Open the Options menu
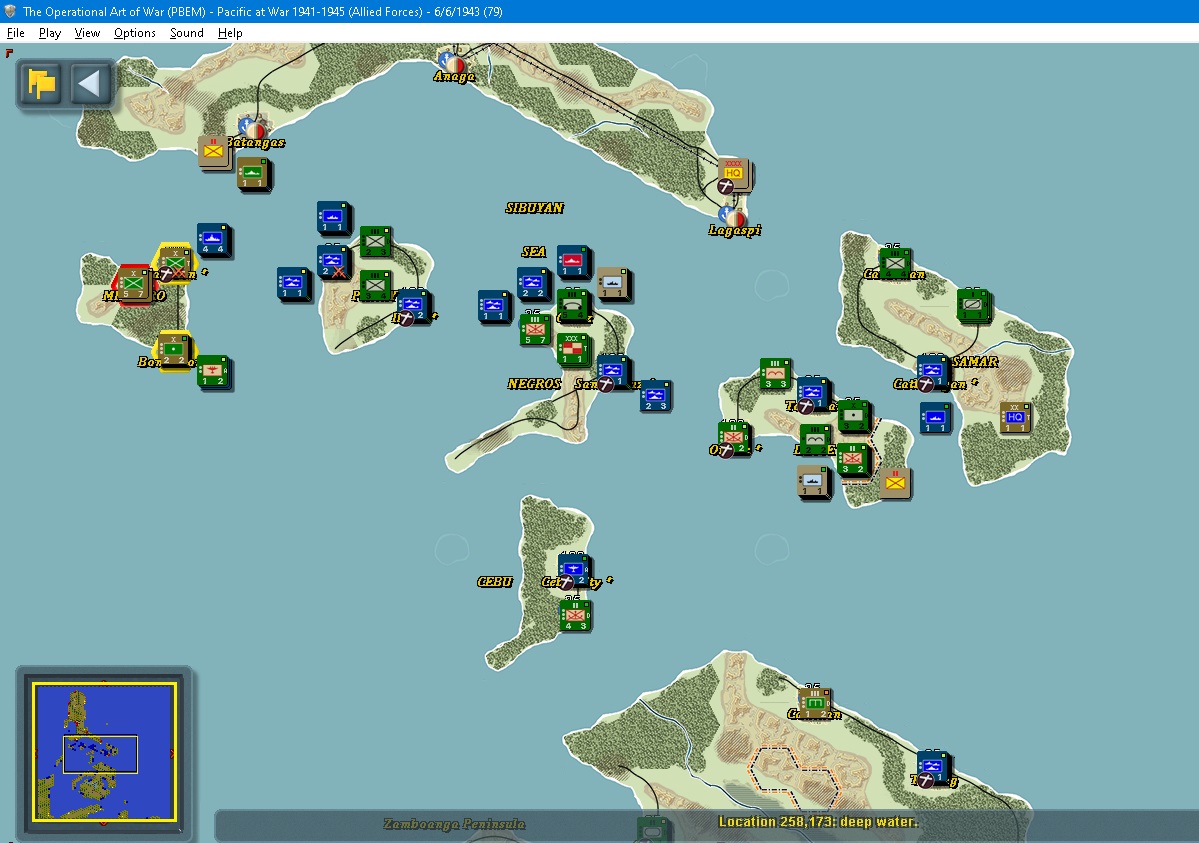The image size is (1199, 843). 135,33
